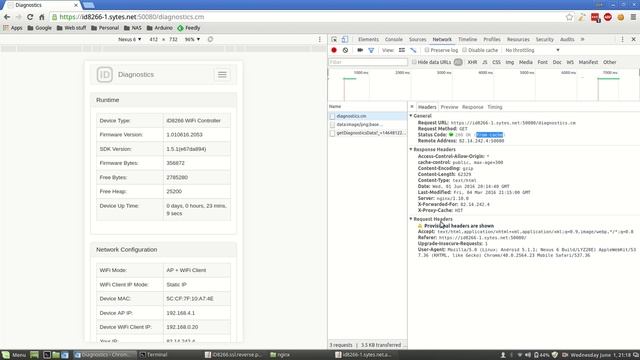Filter requests by Doc
640x360 pixels.
pos(557,62)
